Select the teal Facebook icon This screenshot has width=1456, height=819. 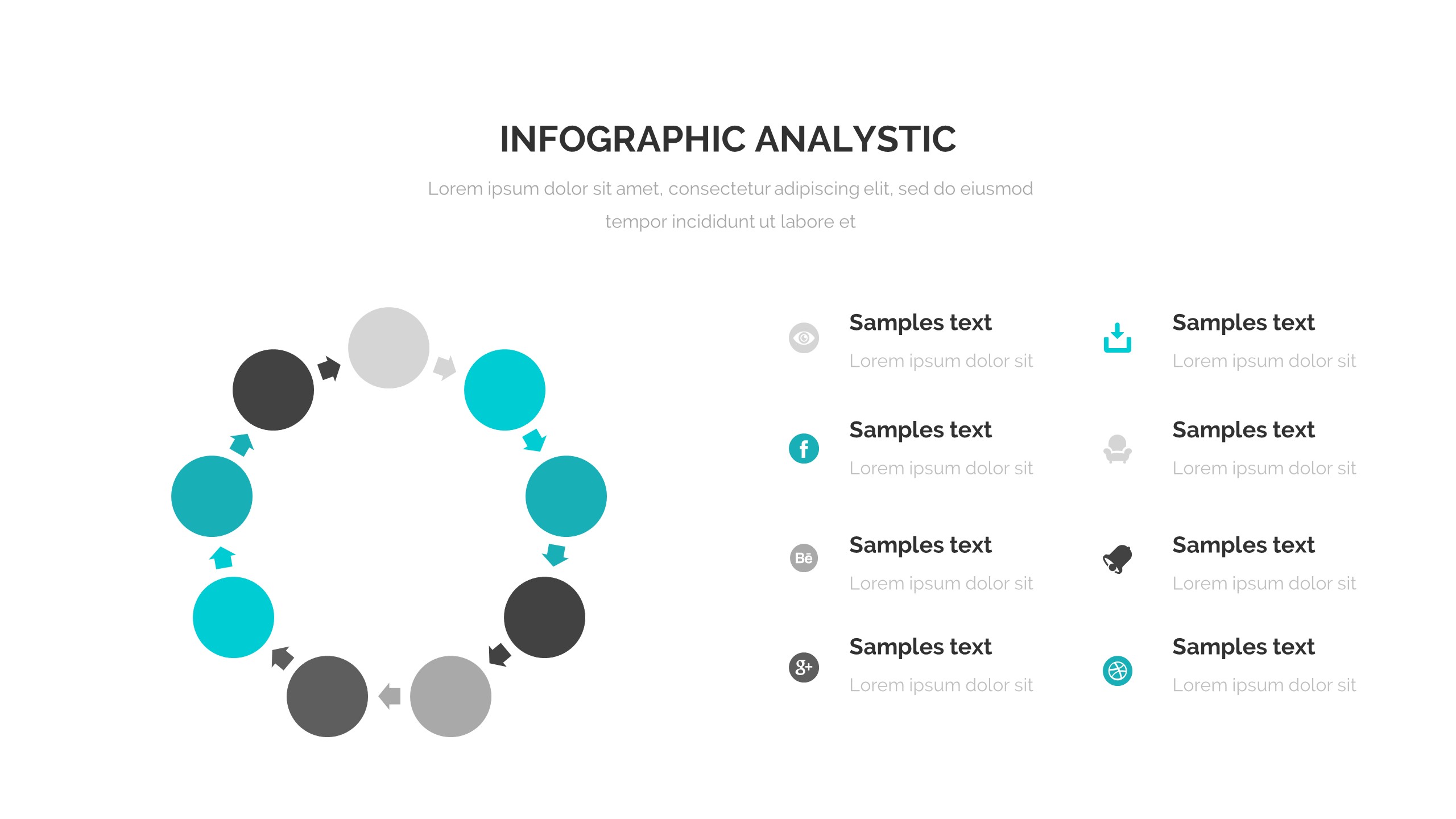tap(804, 449)
